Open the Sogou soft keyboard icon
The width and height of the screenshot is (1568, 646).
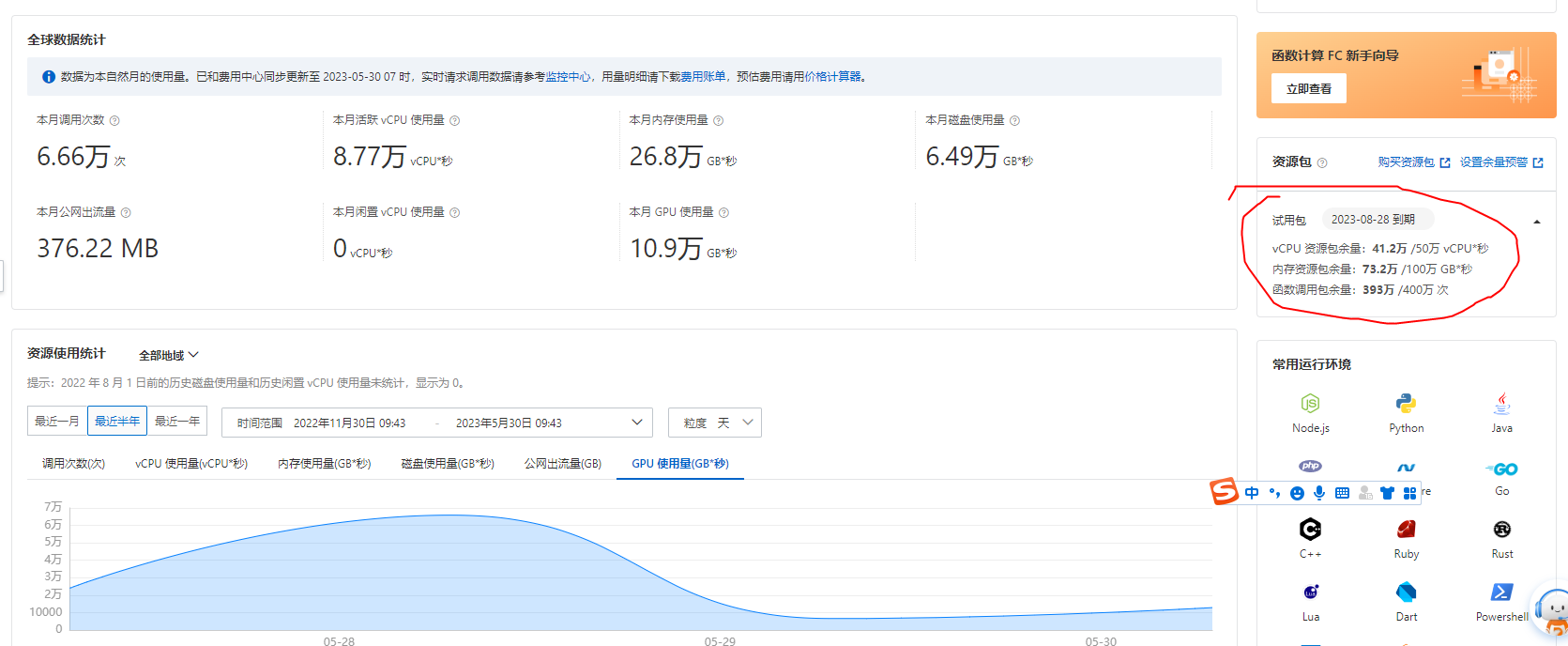coord(1342,493)
